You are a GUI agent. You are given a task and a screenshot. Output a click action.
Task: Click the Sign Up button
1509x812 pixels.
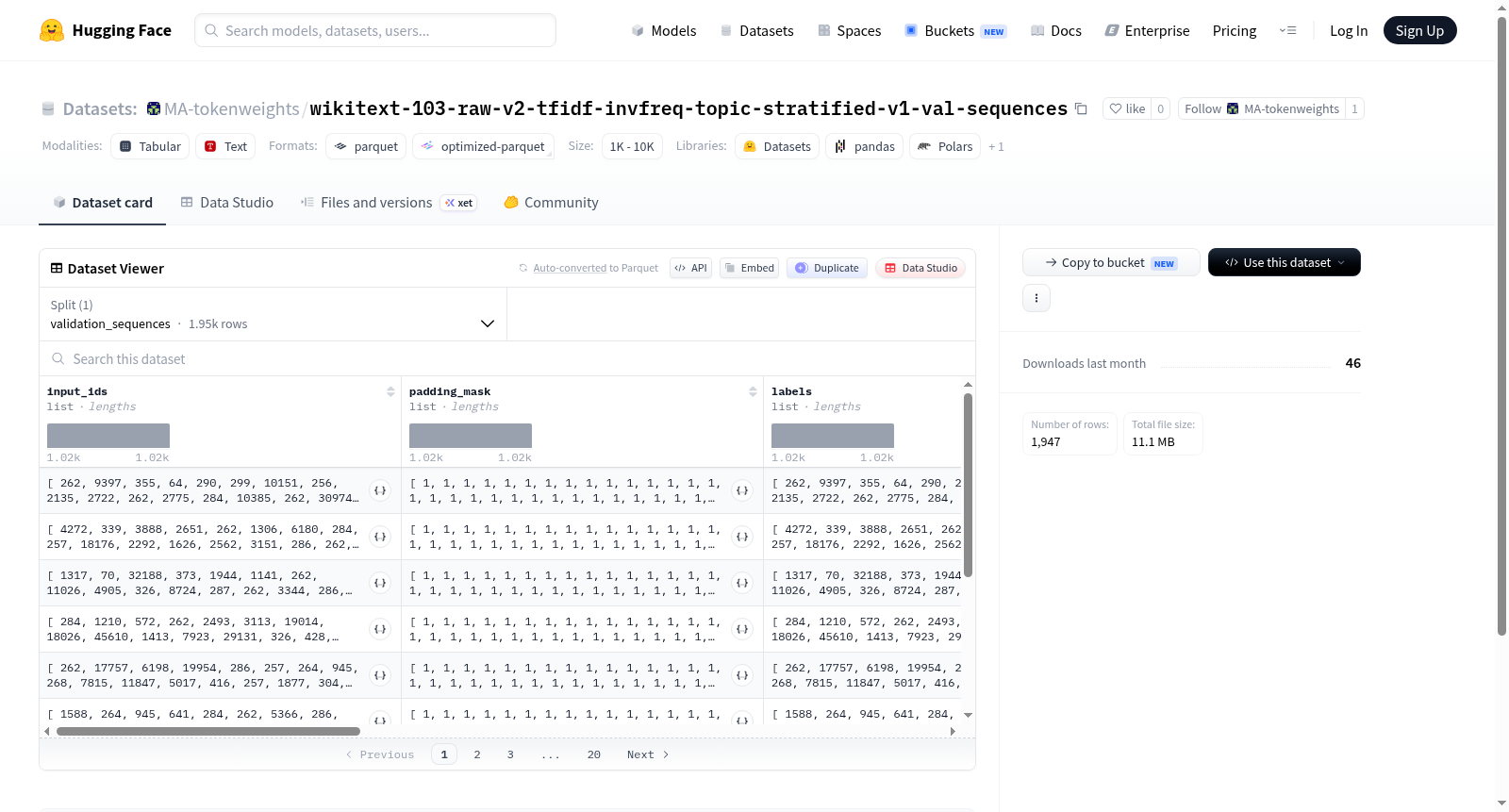(x=1419, y=30)
